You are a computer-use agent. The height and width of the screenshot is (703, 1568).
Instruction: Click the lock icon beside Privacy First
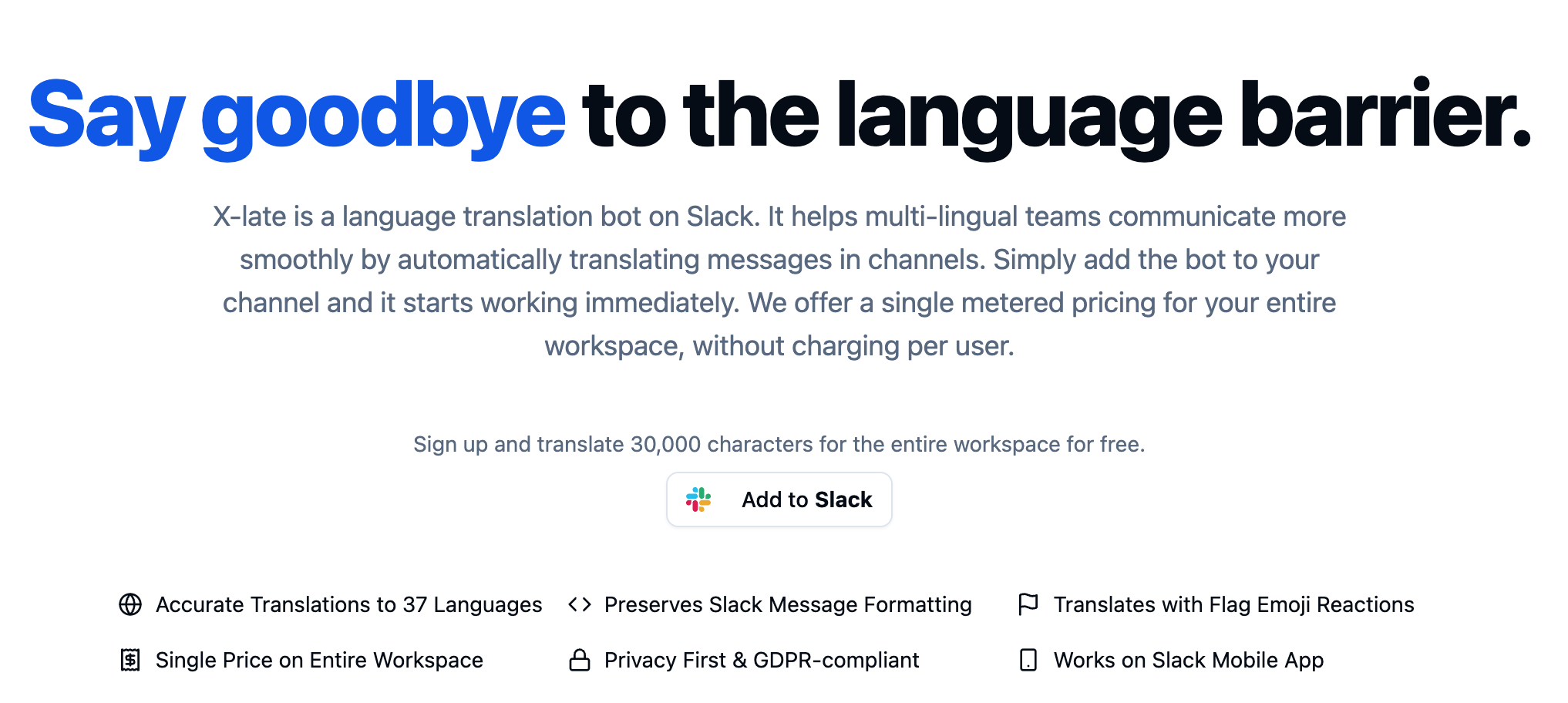tap(580, 660)
